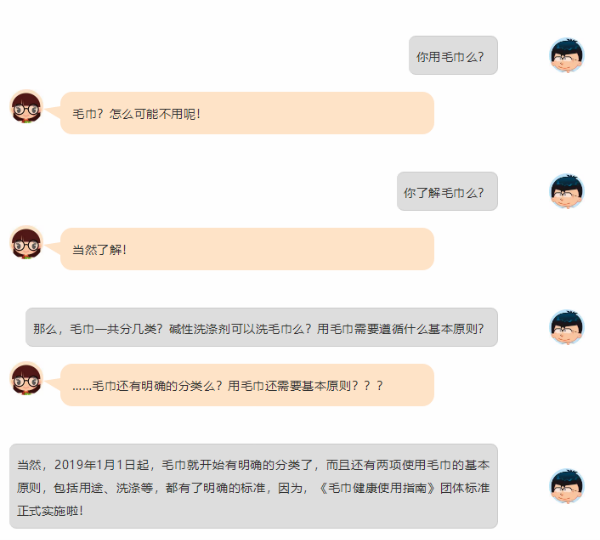The width and height of the screenshot is (600, 540).
Task: Click the text "……毛巾还有明确的分类么?"
Action: coord(148,385)
